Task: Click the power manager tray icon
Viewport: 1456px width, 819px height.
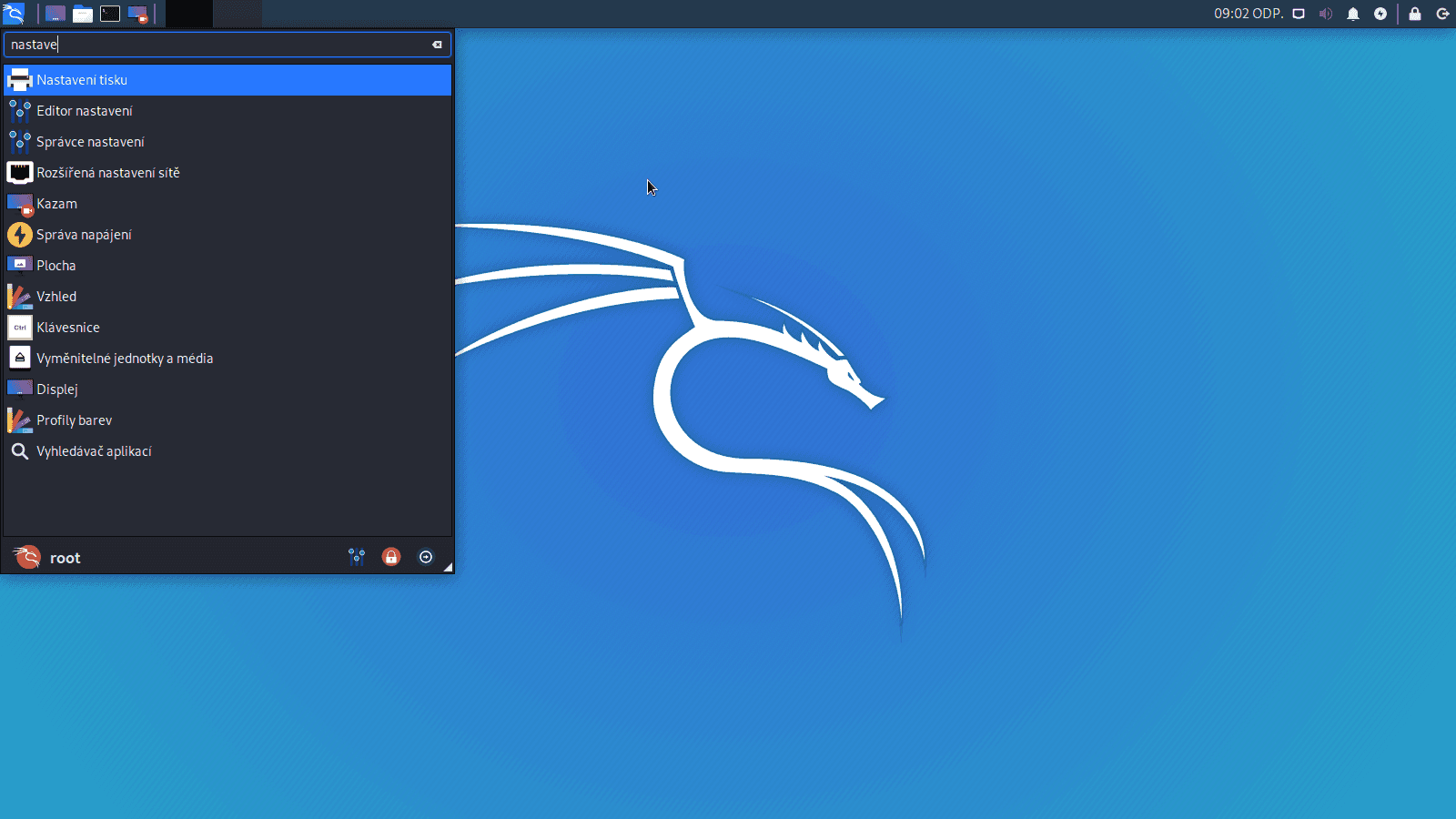Action: pyautogui.click(x=1381, y=14)
